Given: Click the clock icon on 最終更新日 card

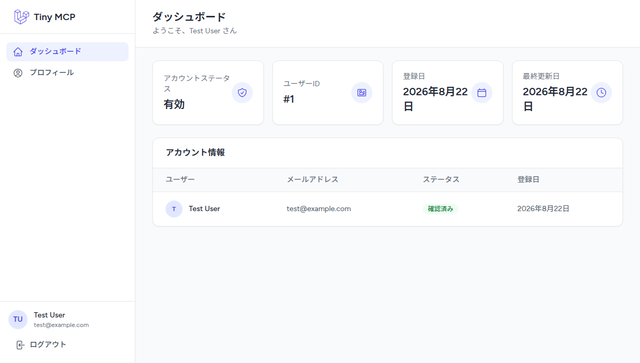Looking at the screenshot, I should point(601,93).
